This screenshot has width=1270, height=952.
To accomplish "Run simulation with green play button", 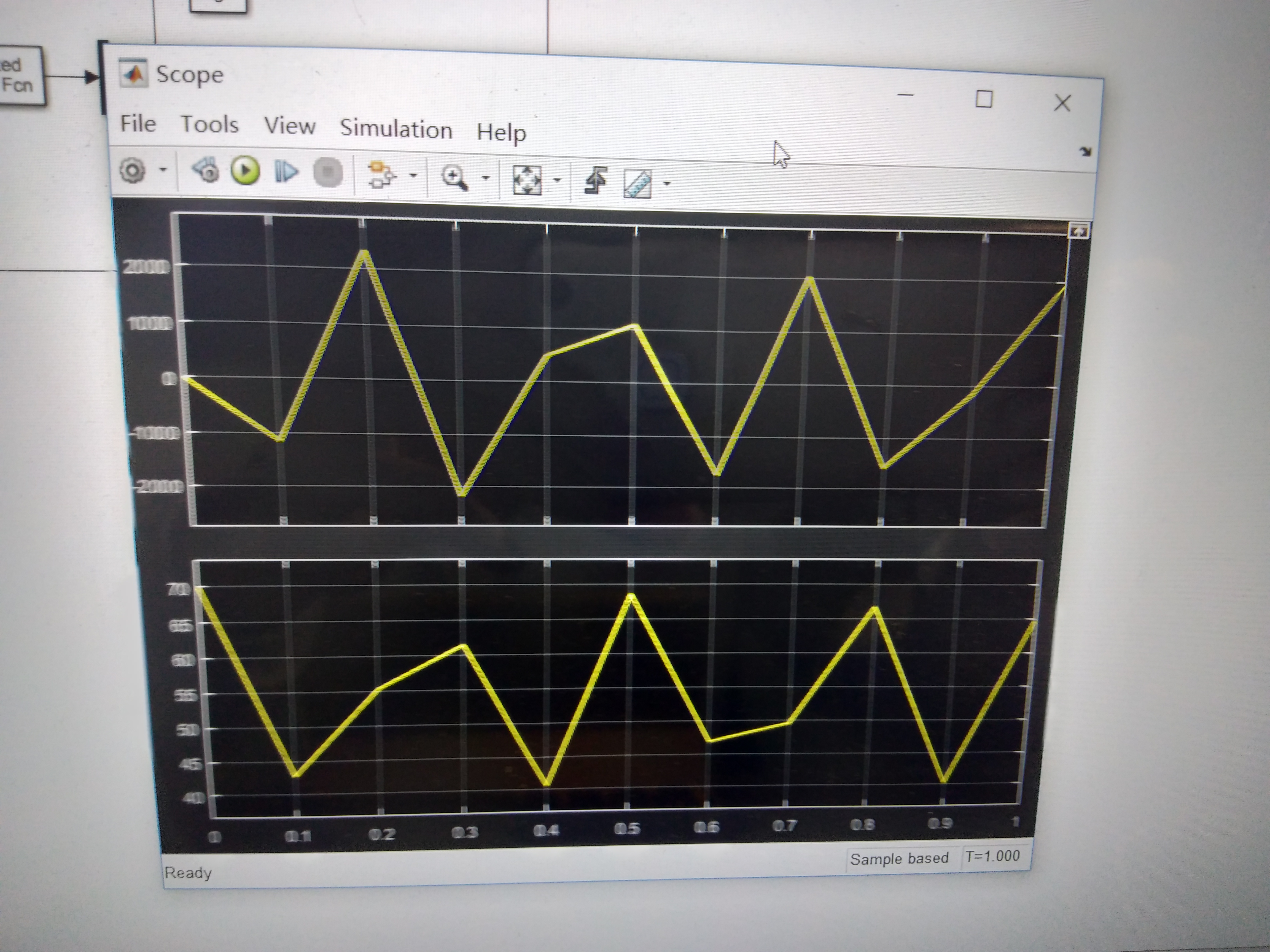I will pos(245,171).
